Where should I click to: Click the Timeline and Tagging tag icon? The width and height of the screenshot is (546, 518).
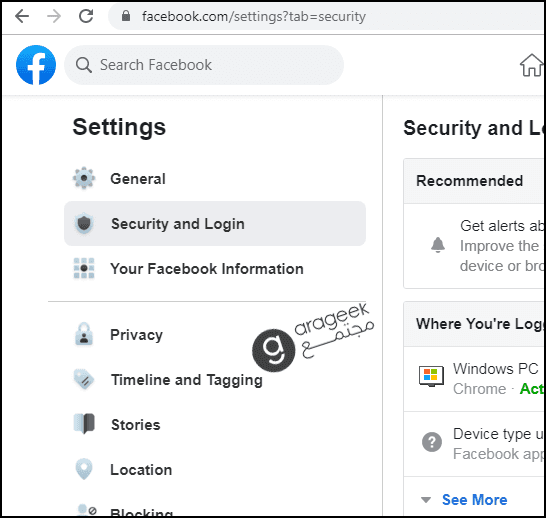pos(84,379)
